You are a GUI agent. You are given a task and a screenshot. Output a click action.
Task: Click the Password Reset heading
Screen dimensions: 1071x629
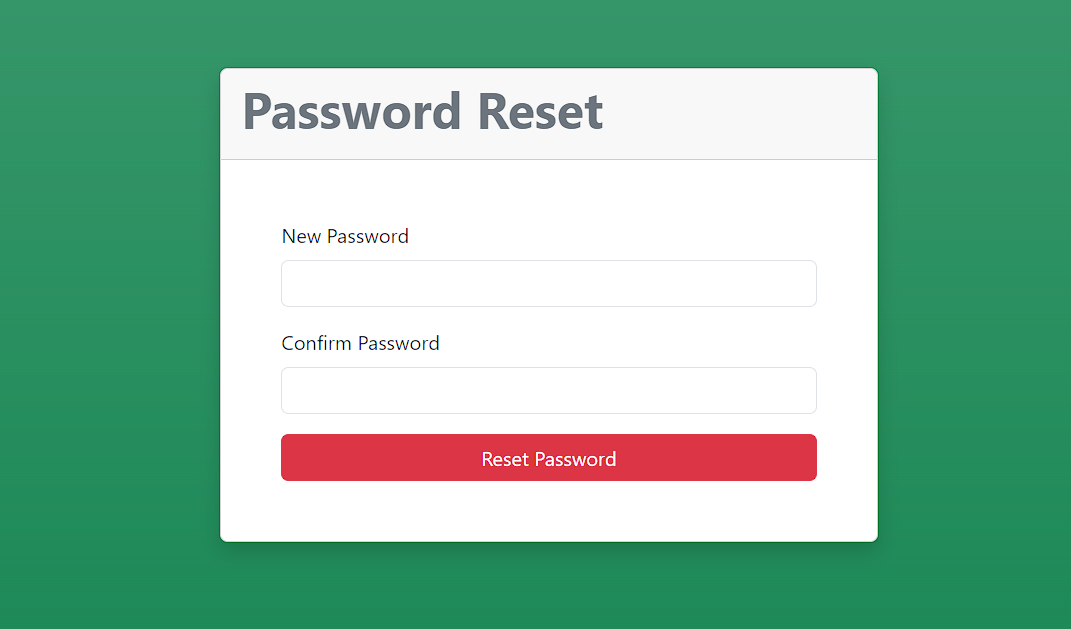[421, 112]
